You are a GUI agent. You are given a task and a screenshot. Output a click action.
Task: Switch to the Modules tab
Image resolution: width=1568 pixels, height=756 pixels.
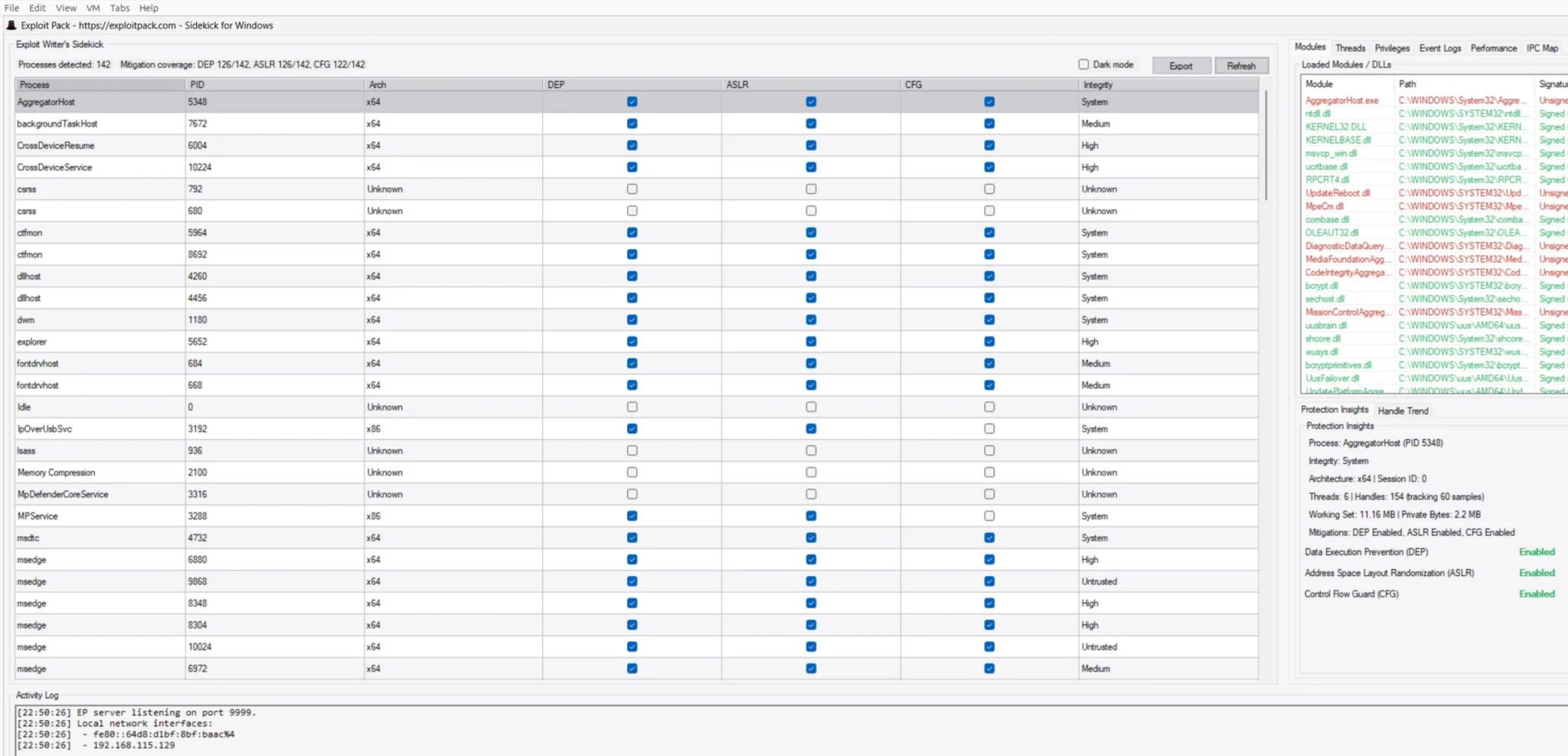click(x=1310, y=47)
